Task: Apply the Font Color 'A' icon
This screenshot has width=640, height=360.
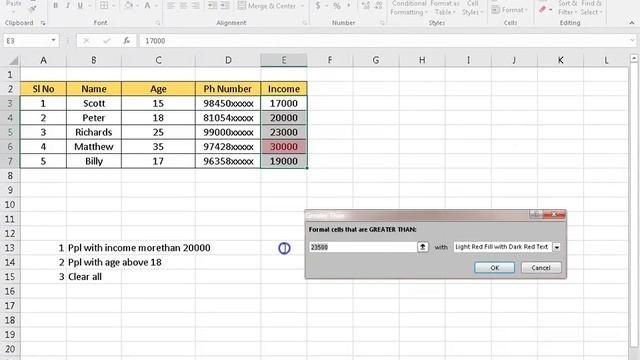Action: pyautogui.click(x=147, y=5)
